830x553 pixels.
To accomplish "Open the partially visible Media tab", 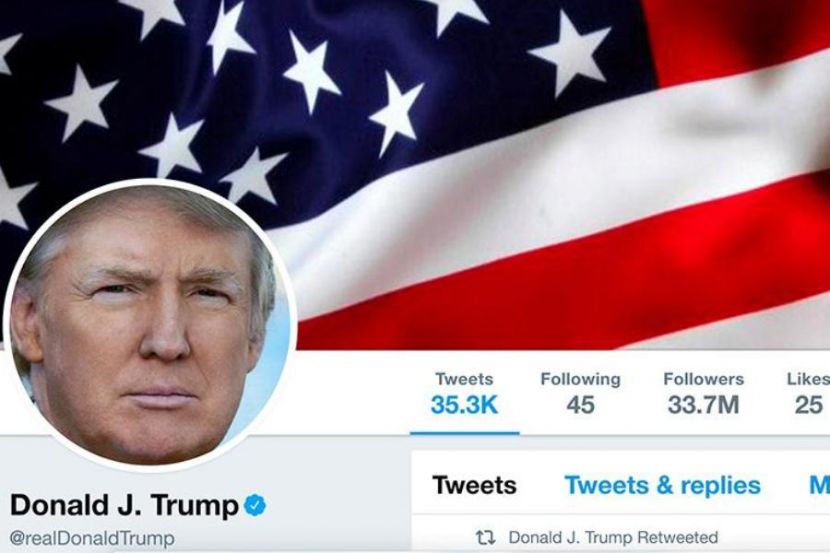I will (x=819, y=485).
